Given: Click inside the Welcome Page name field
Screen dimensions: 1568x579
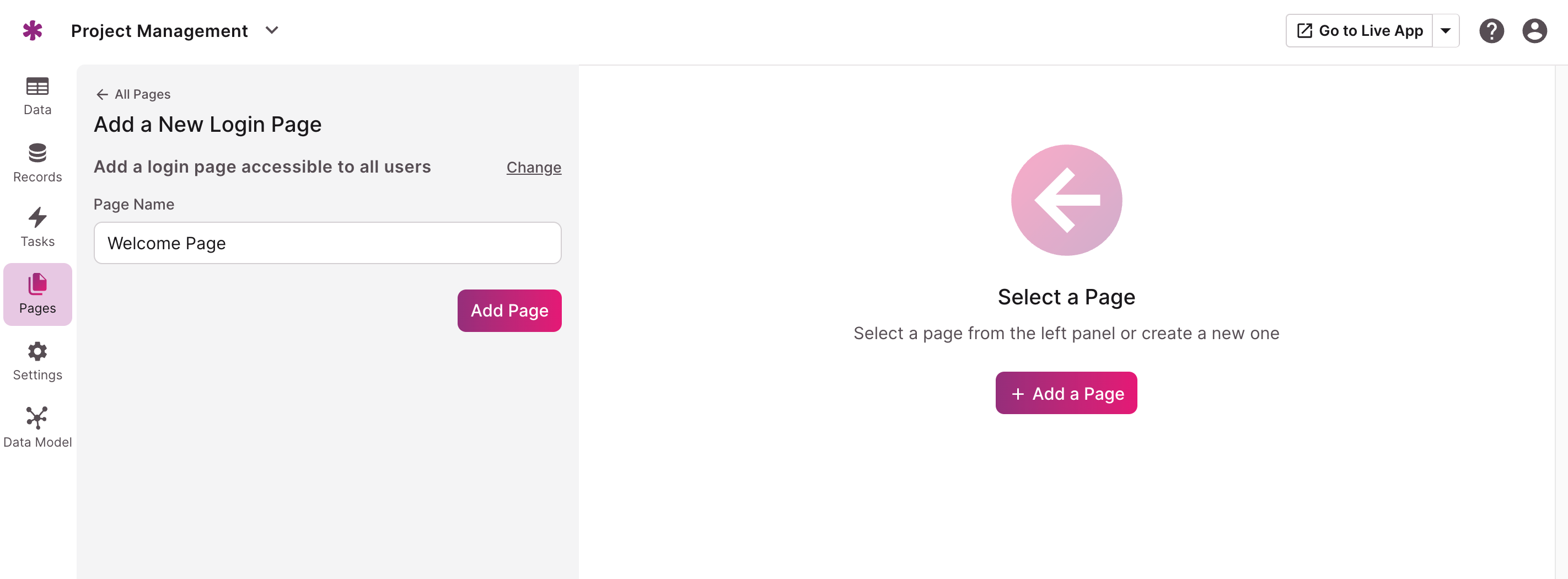Looking at the screenshot, I should [327, 243].
